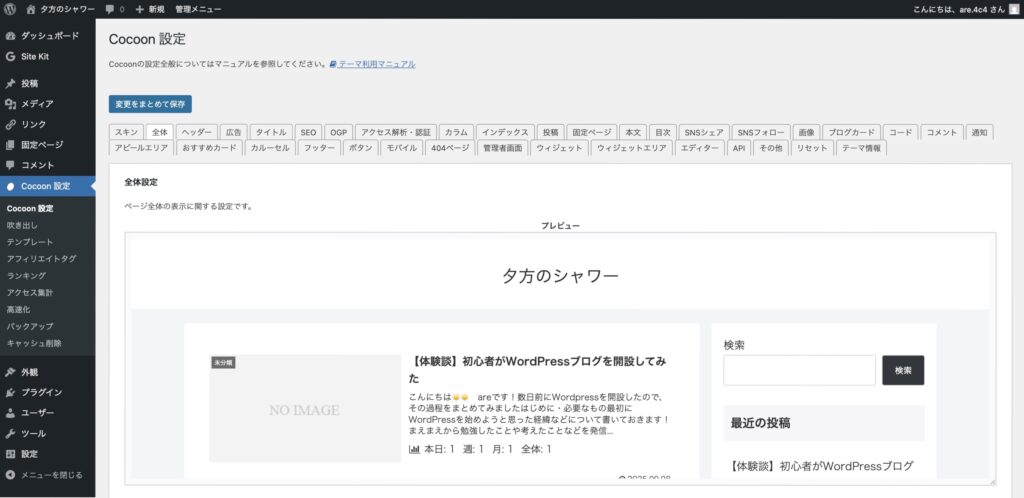This screenshot has height=498, width=1024.
Task: Open the 通知 tab
Action: tap(979, 132)
